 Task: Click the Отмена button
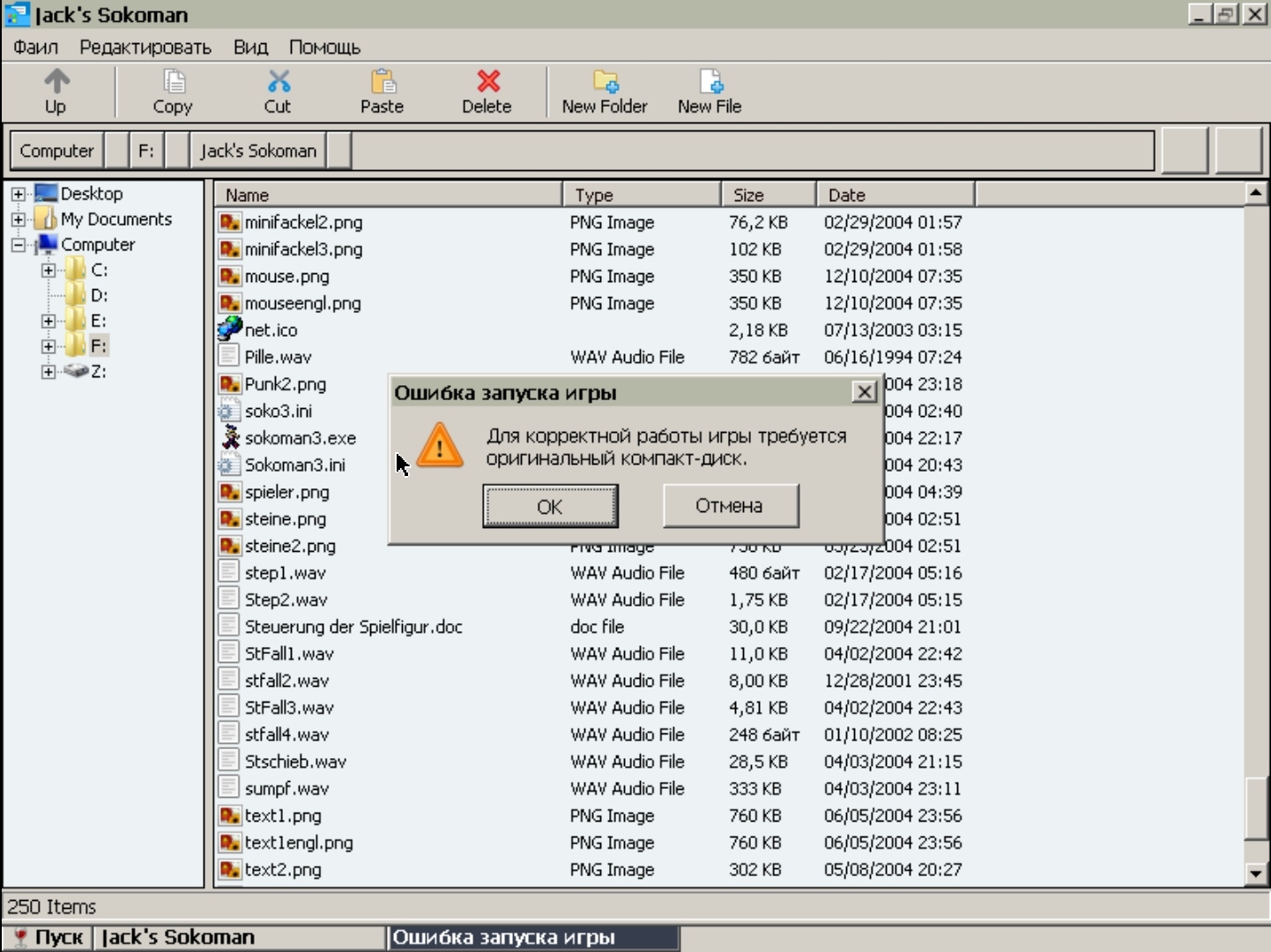coord(730,506)
